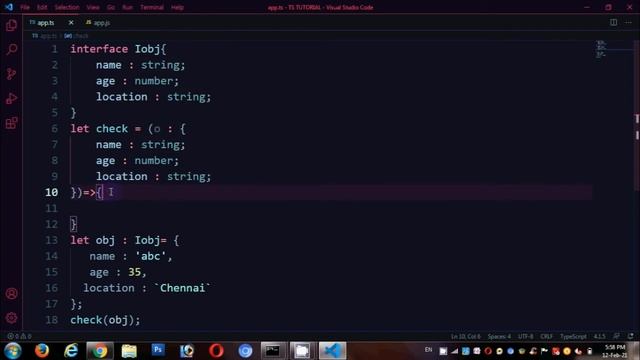
Task: Open the command prompt taskbar window
Action: [273, 351]
